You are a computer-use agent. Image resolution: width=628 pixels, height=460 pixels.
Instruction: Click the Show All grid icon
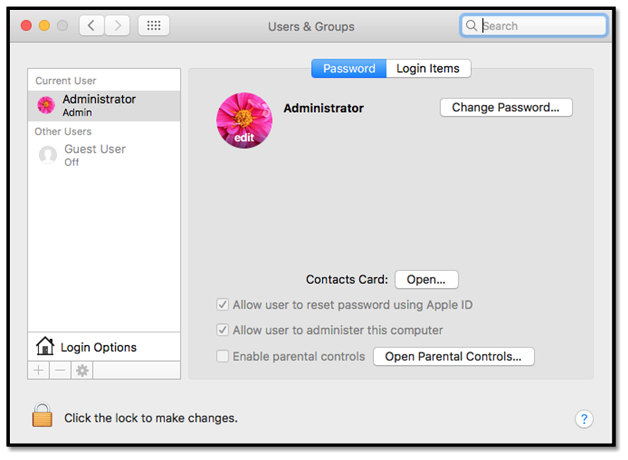(153, 26)
